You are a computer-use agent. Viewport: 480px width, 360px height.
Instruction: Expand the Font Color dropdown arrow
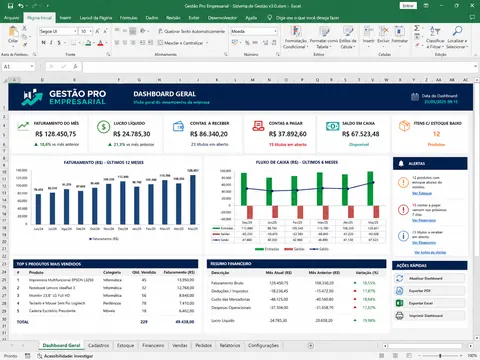point(106,43)
